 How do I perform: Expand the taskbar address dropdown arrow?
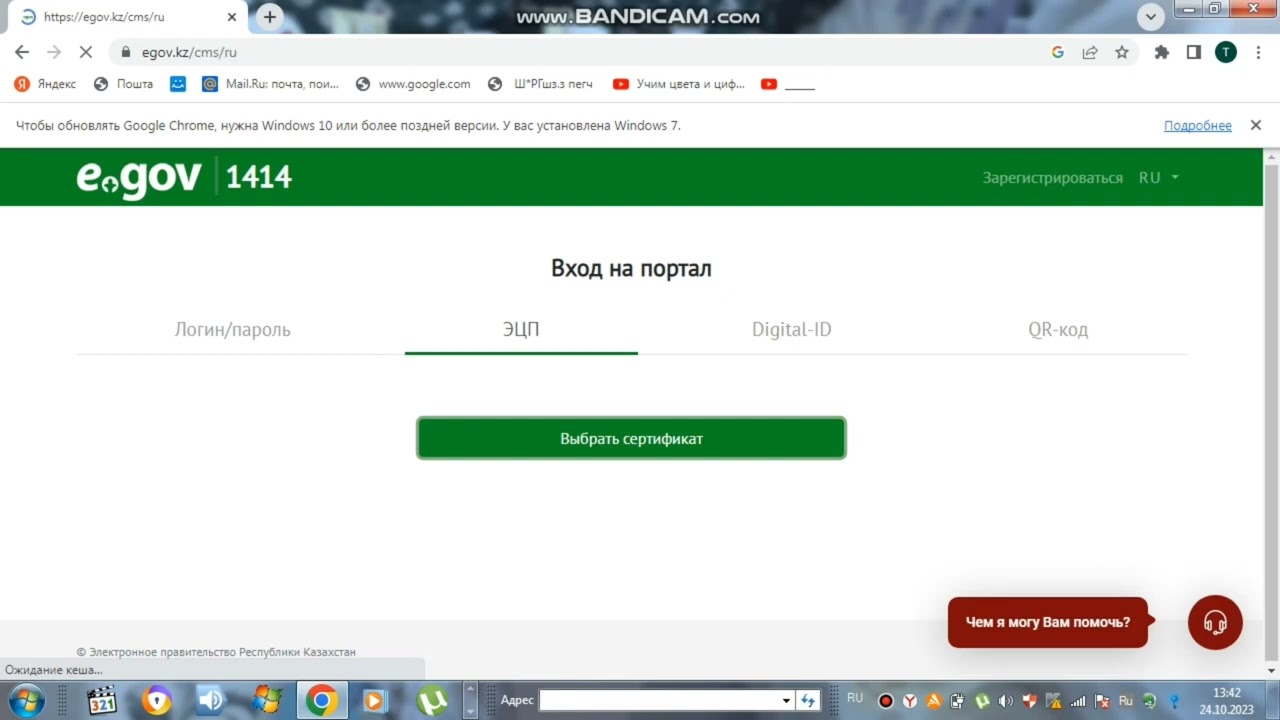[787, 700]
